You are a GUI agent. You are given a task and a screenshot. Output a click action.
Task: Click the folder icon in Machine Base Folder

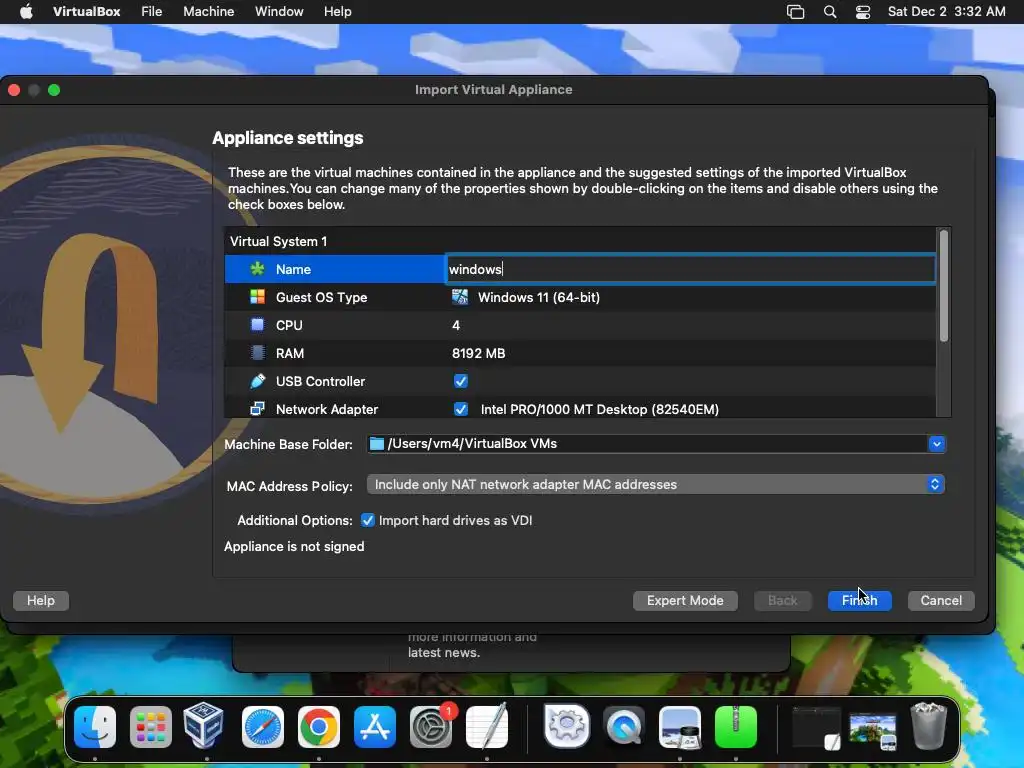pos(377,443)
